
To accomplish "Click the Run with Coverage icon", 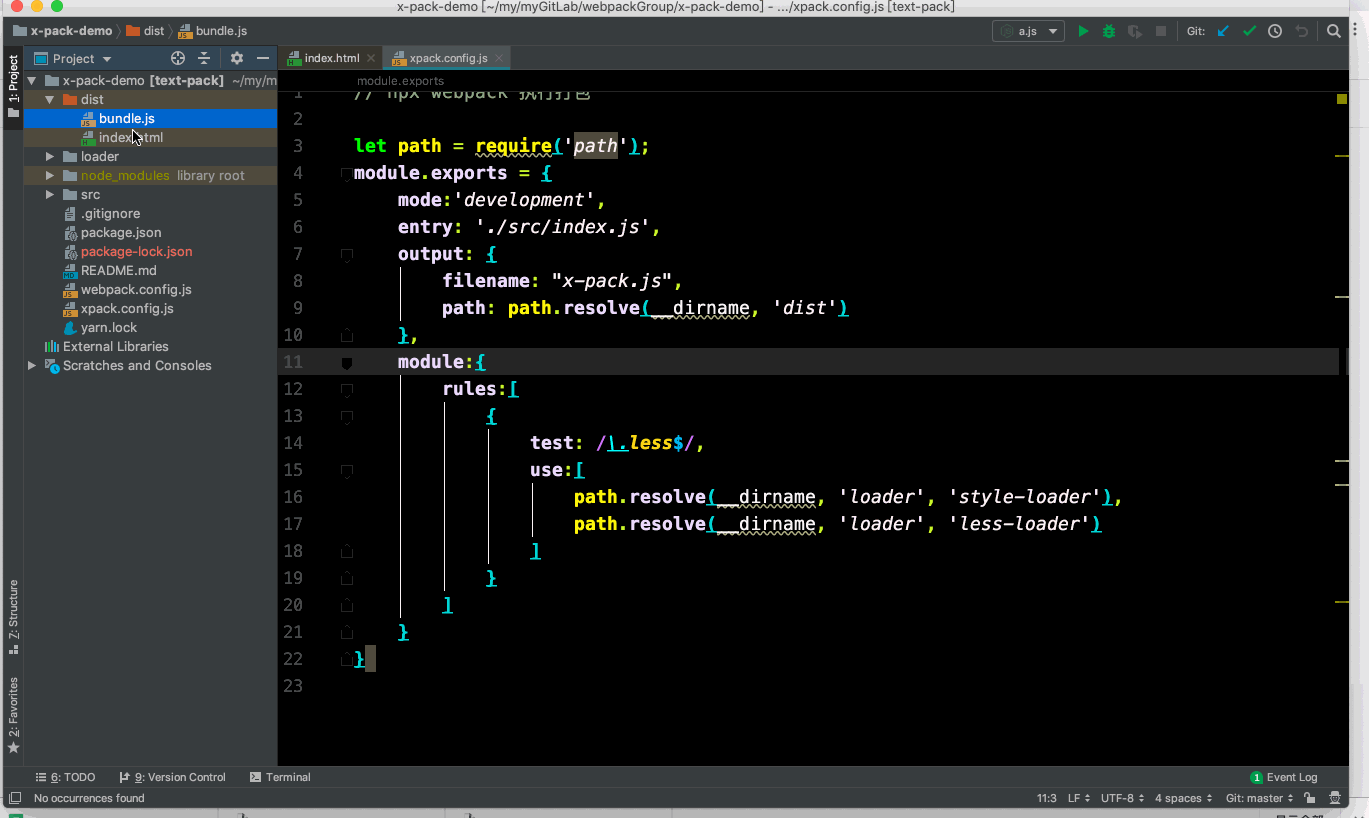I will point(1135,31).
